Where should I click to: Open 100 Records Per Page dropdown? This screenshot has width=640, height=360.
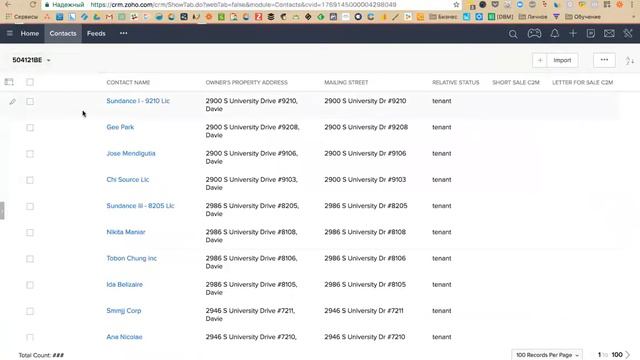547,355
